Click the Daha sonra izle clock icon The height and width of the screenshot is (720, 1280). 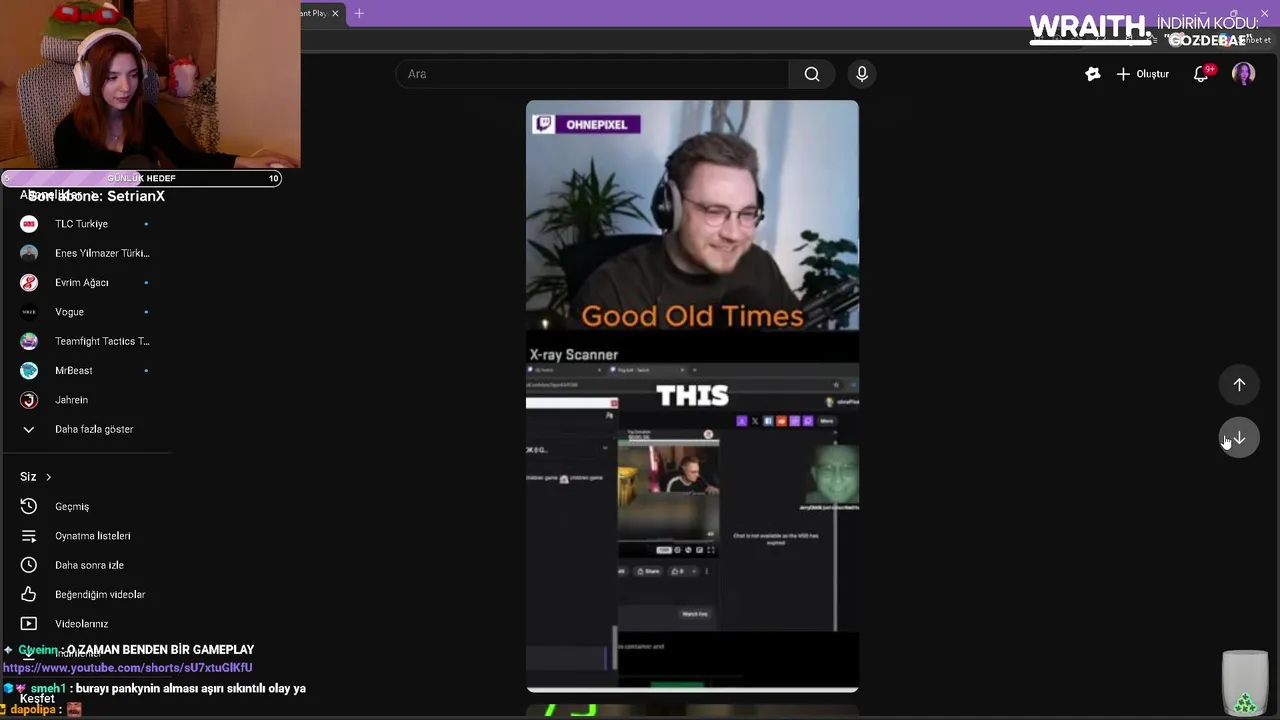click(29, 565)
